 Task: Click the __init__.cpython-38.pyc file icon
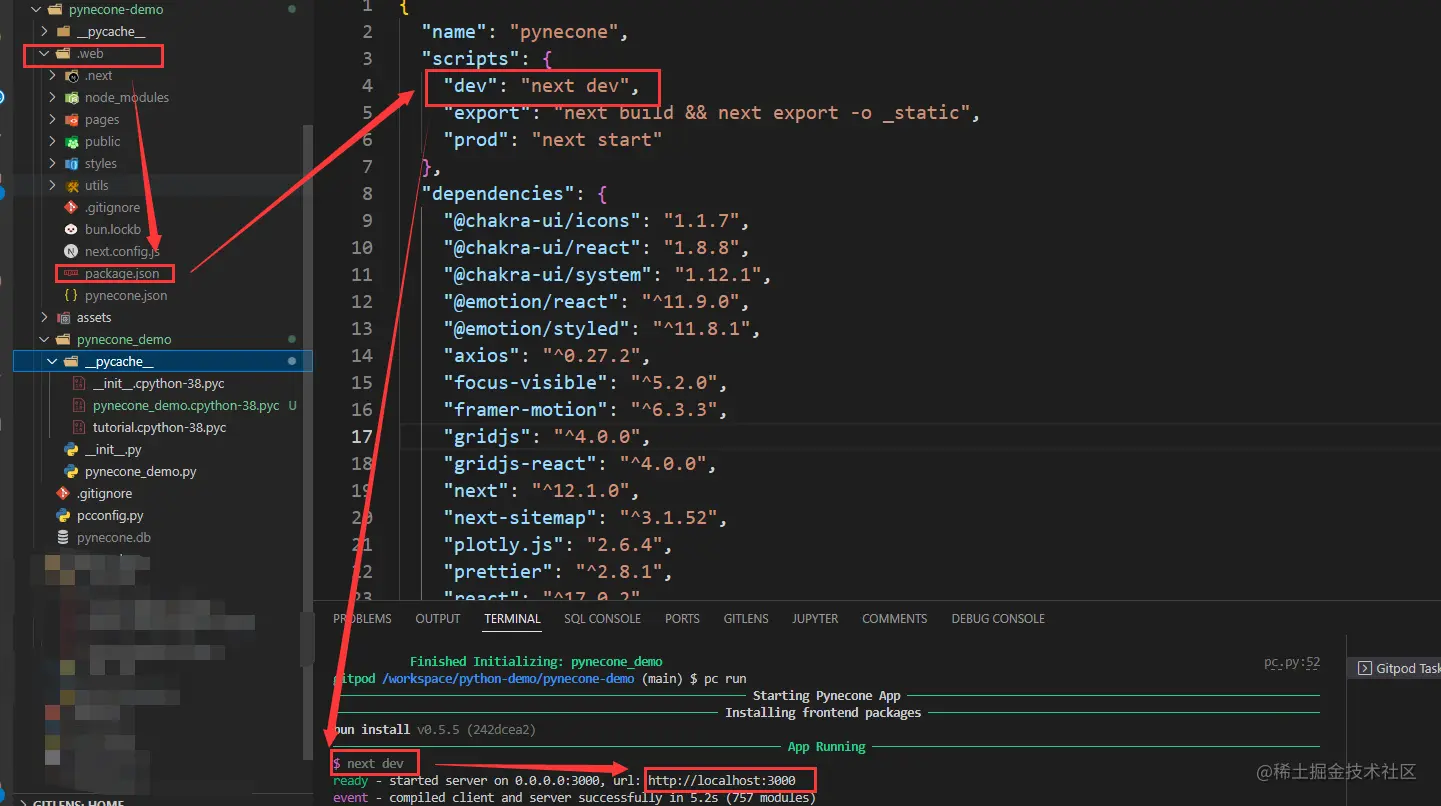[79, 384]
